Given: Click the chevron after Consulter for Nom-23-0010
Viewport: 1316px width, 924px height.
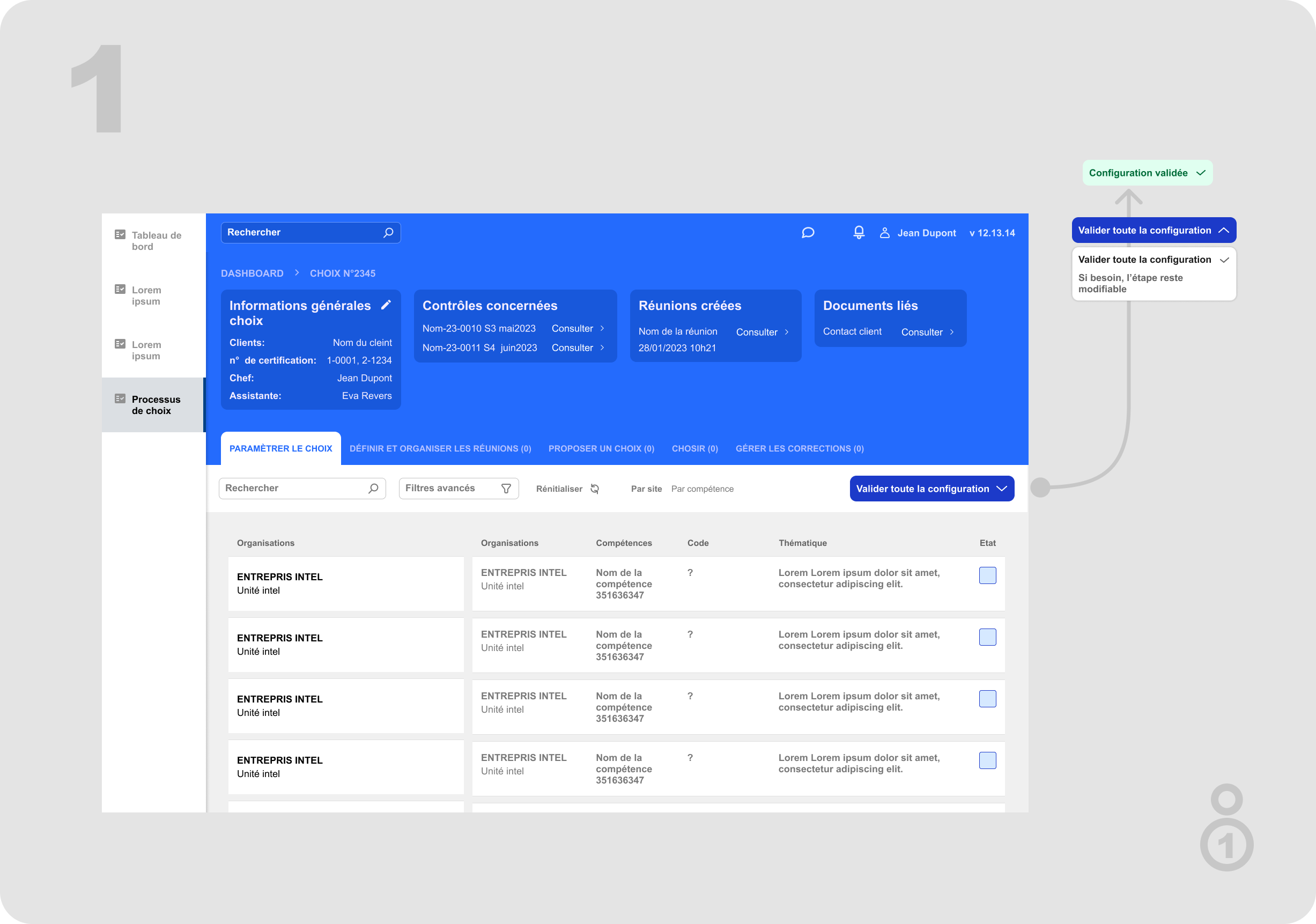Looking at the screenshot, I should click(602, 328).
